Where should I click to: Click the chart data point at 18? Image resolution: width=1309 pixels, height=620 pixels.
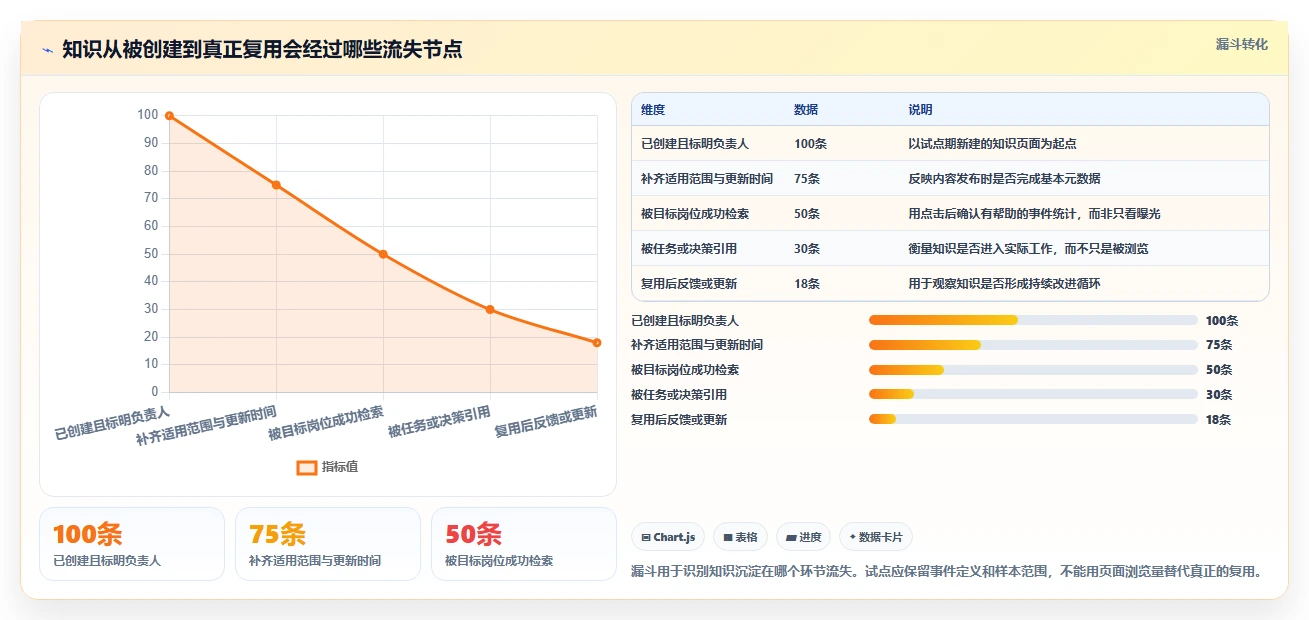click(x=597, y=342)
